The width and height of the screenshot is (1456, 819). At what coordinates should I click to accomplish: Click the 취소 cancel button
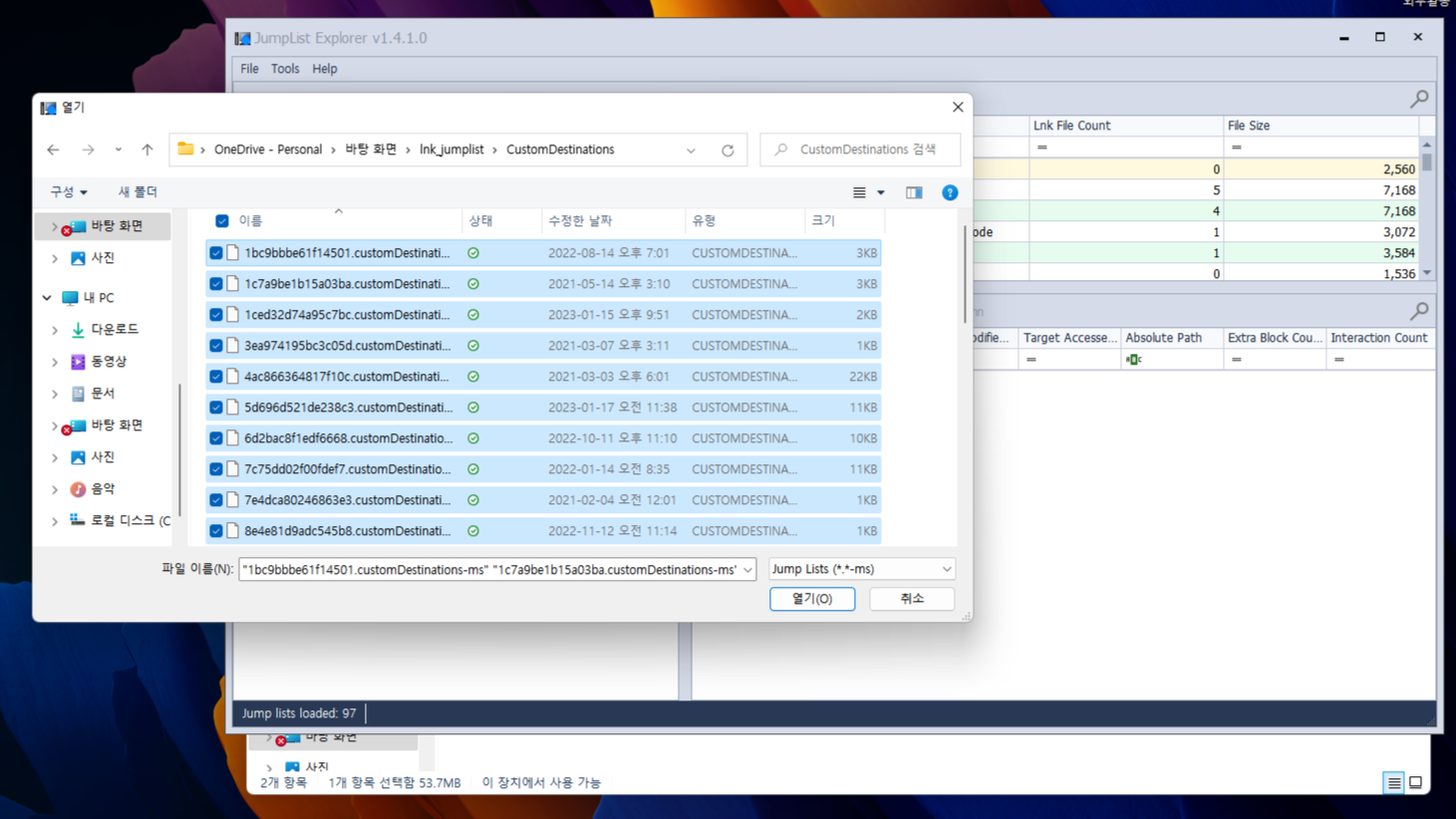(912, 599)
